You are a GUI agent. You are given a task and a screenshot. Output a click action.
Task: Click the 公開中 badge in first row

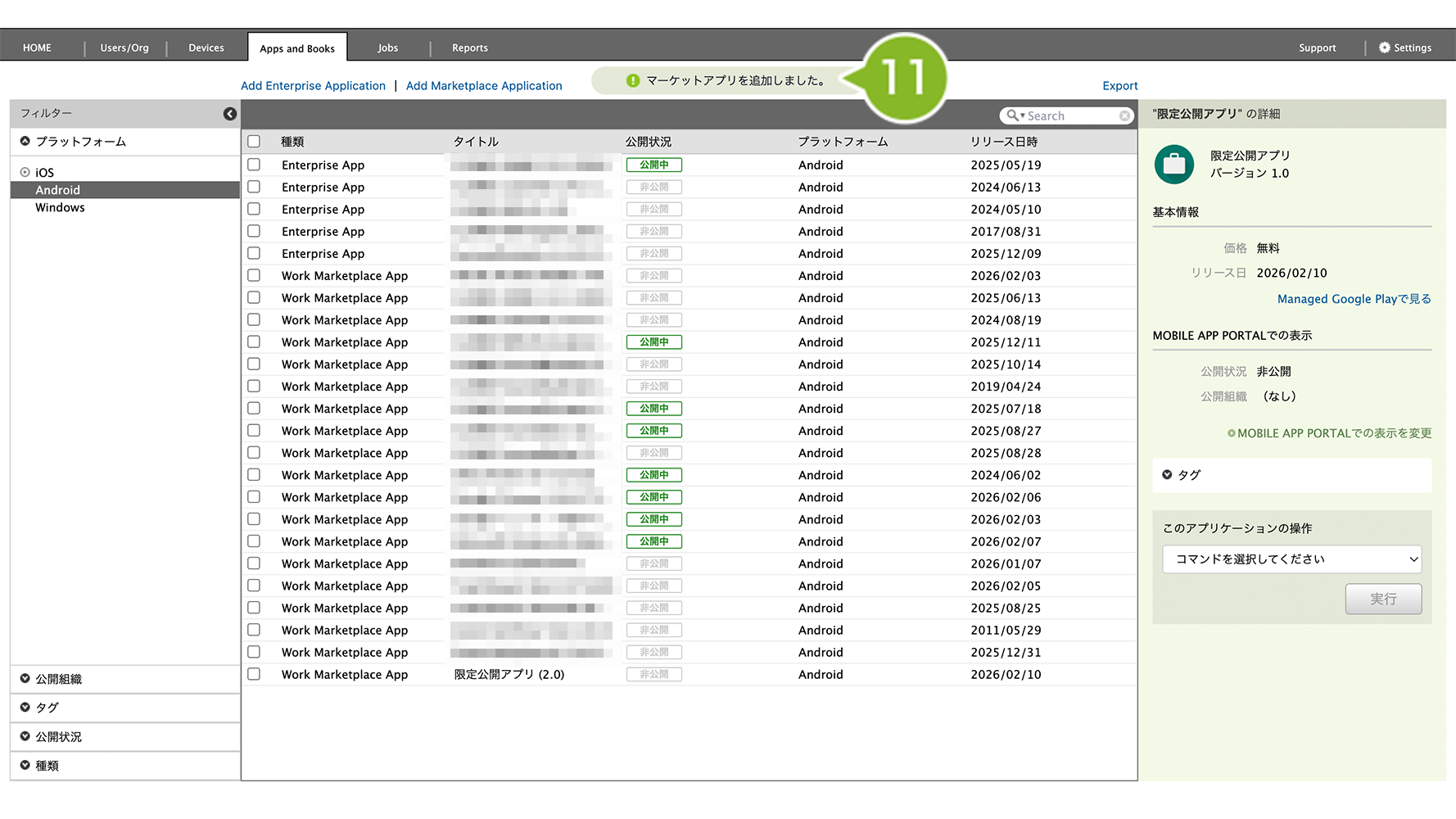(653, 165)
